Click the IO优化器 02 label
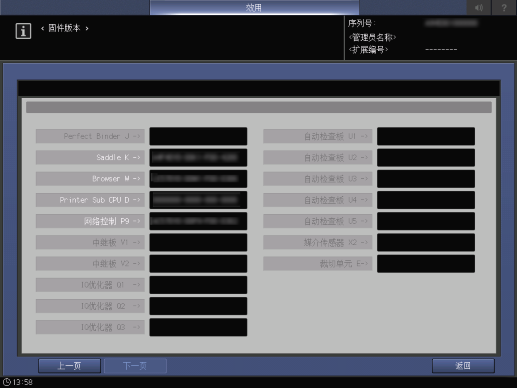The image size is (517, 388). coord(90,306)
